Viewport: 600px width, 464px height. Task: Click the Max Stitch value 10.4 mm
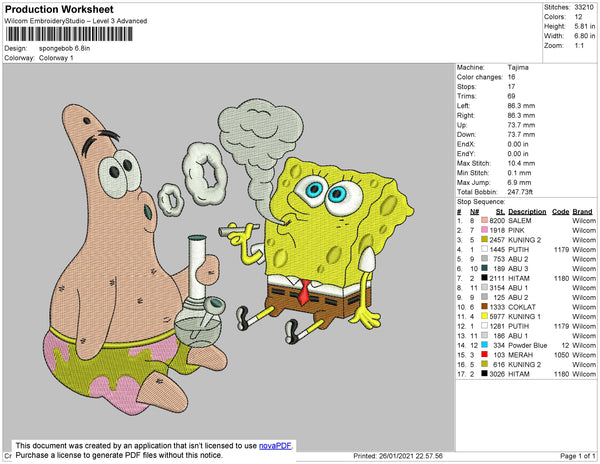[521, 163]
